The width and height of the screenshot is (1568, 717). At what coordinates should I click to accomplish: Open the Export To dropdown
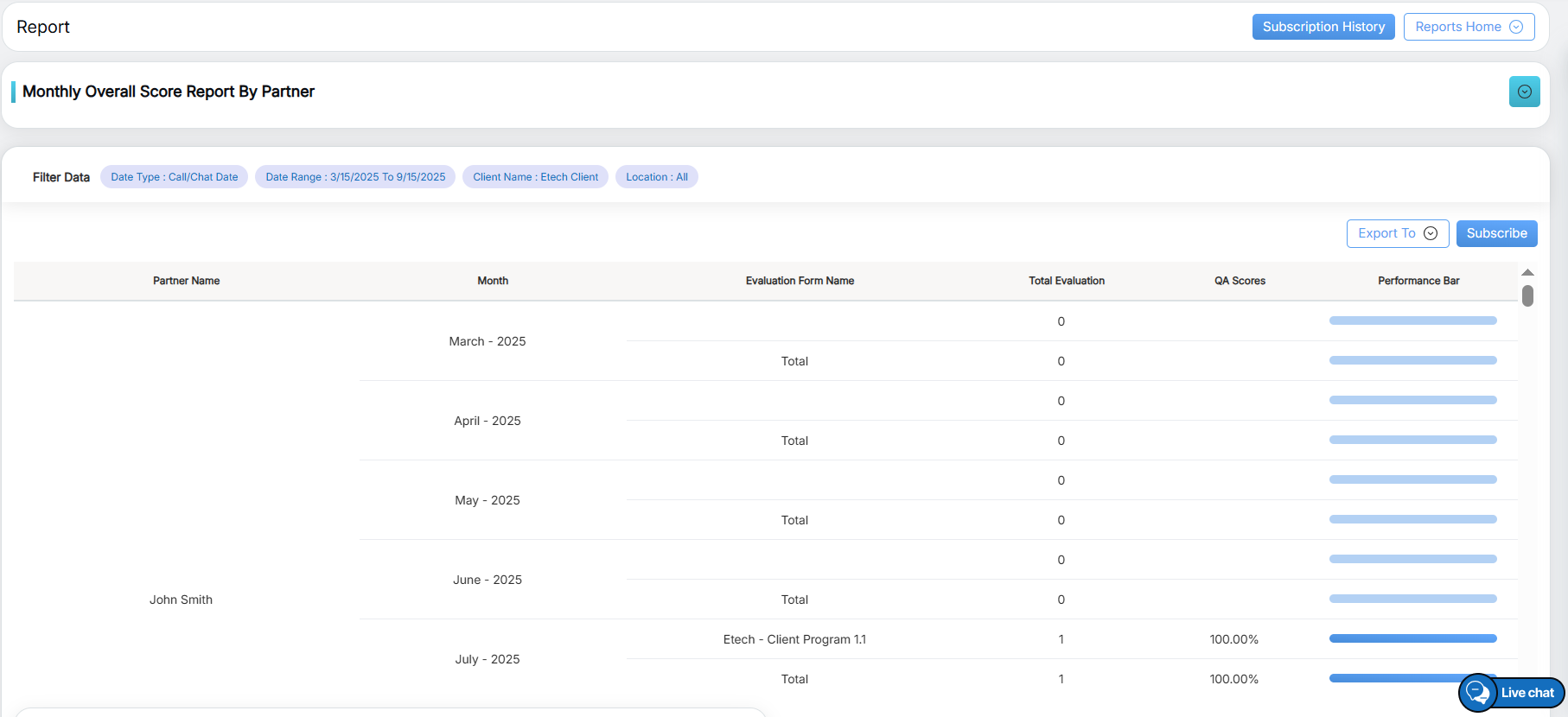[1397, 233]
